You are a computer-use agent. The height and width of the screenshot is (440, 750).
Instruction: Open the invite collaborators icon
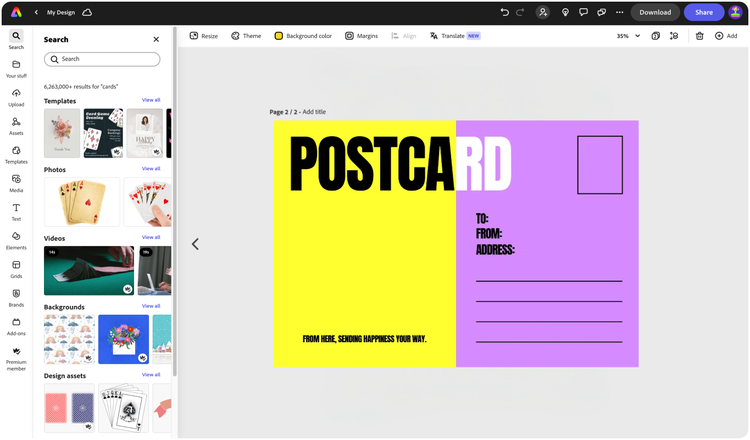pos(543,12)
